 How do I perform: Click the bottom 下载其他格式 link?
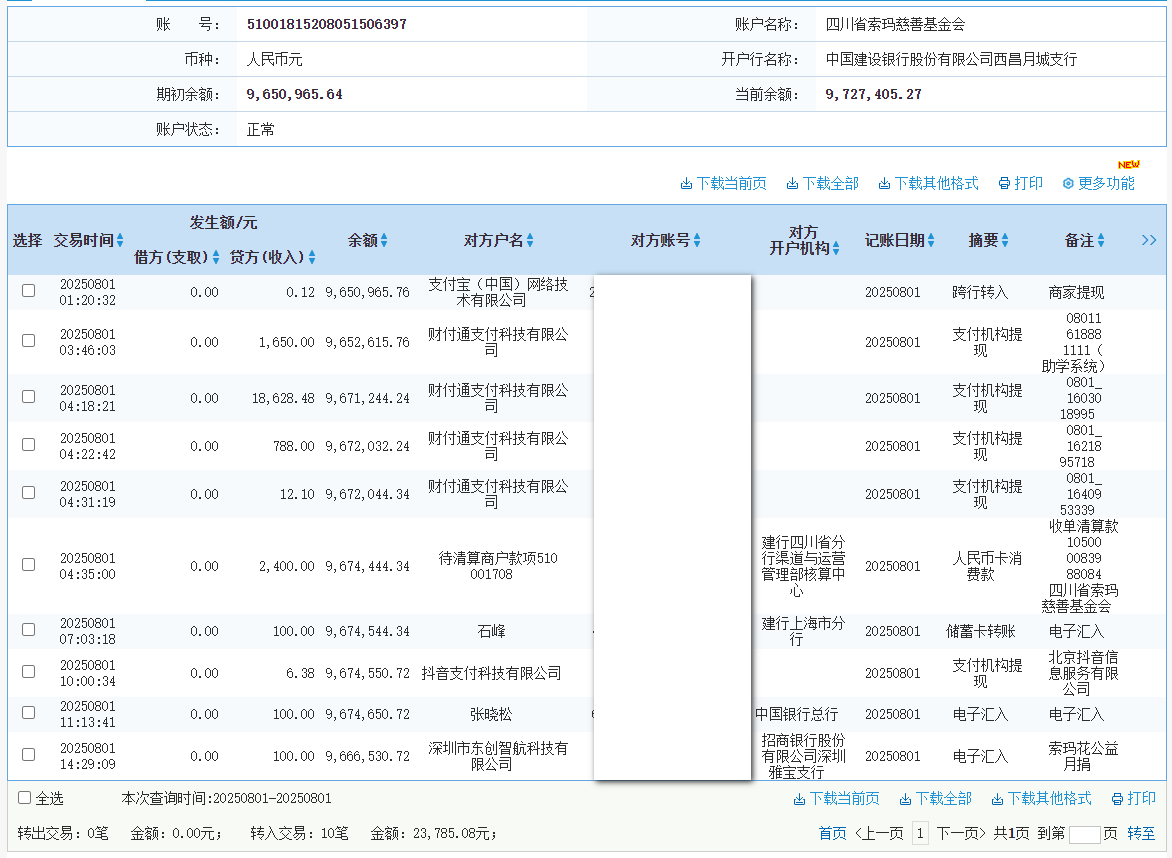pos(1049,799)
